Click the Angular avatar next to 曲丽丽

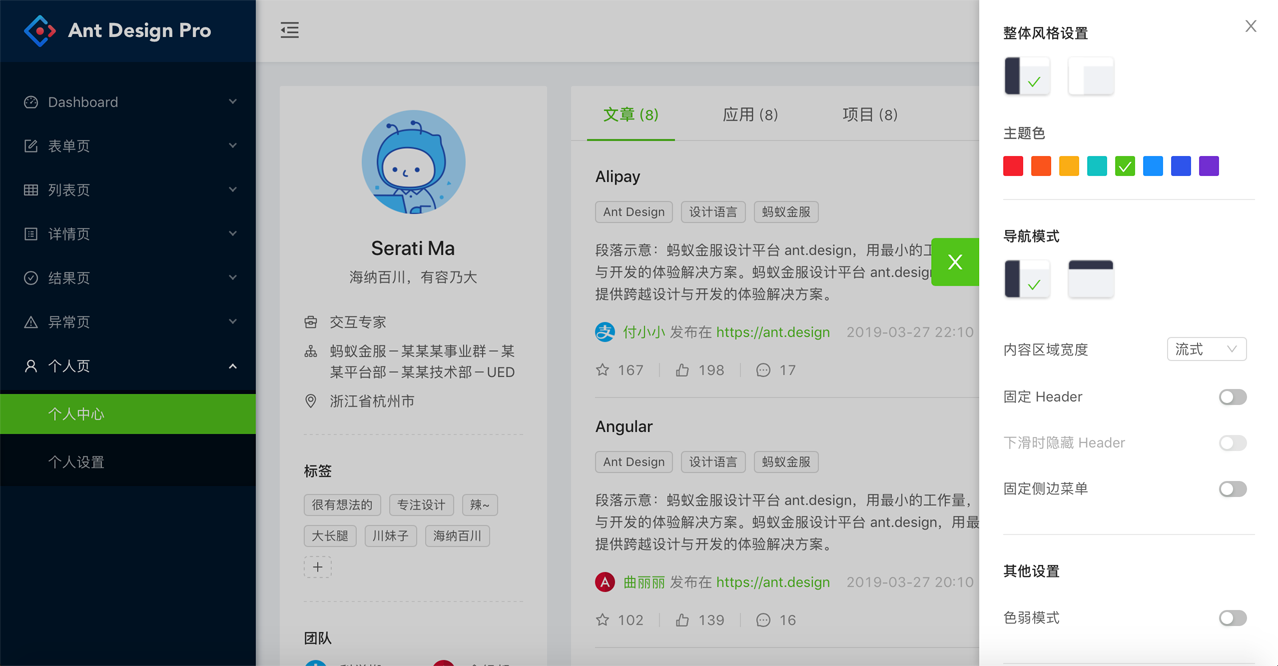605,582
